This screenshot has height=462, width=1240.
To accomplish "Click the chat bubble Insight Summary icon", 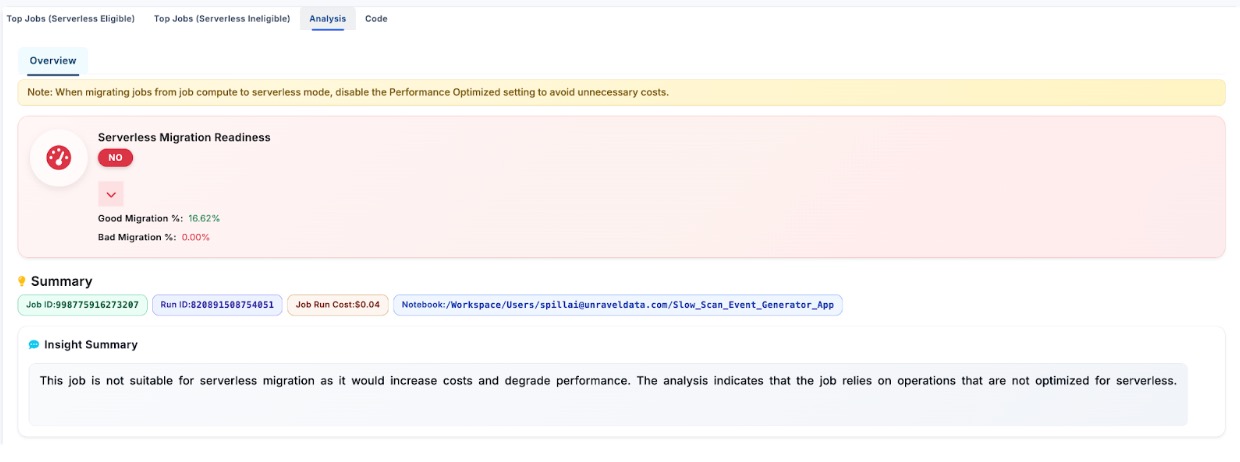I will coord(34,345).
